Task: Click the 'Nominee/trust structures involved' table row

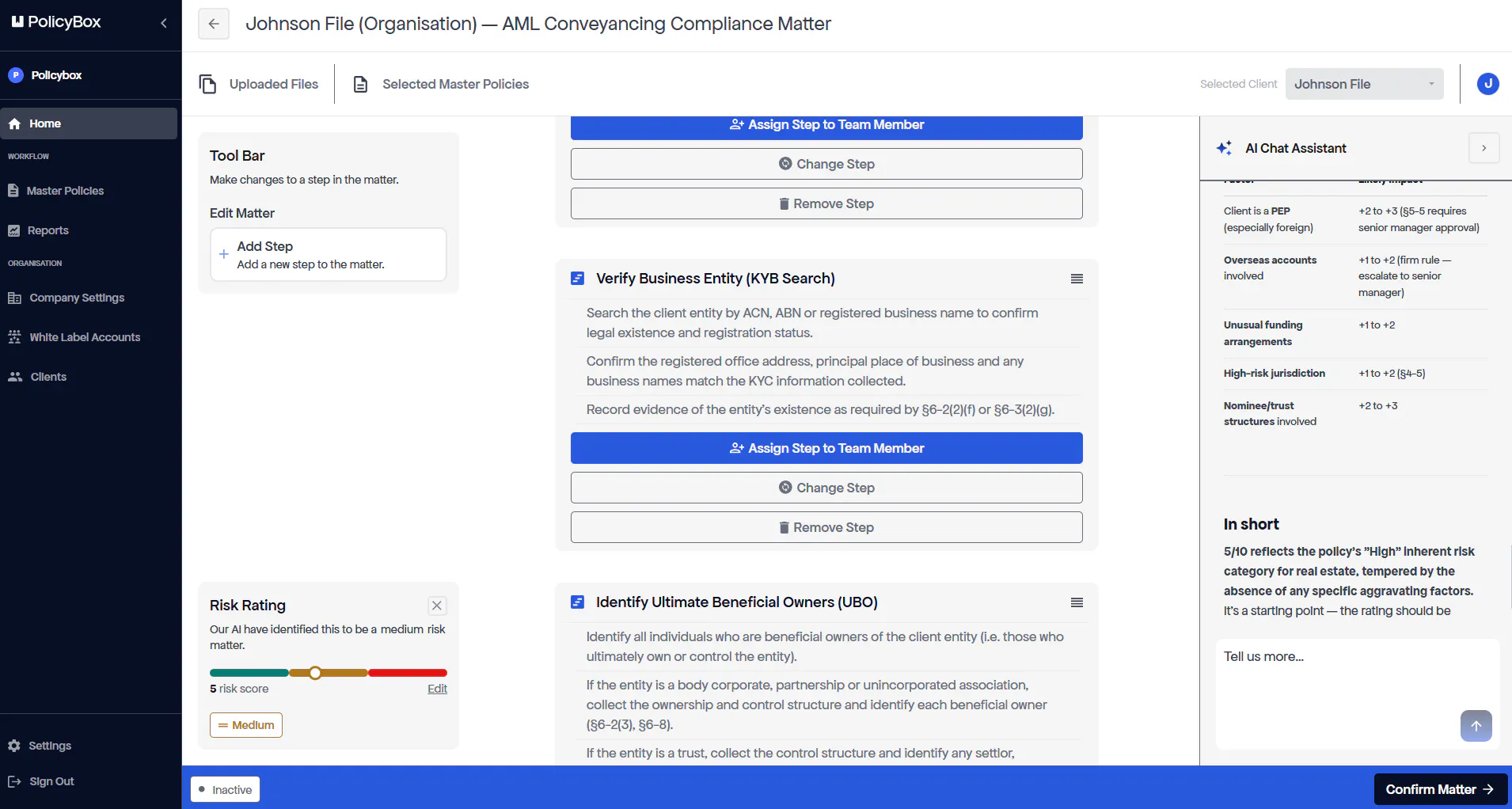Action: click(1355, 413)
